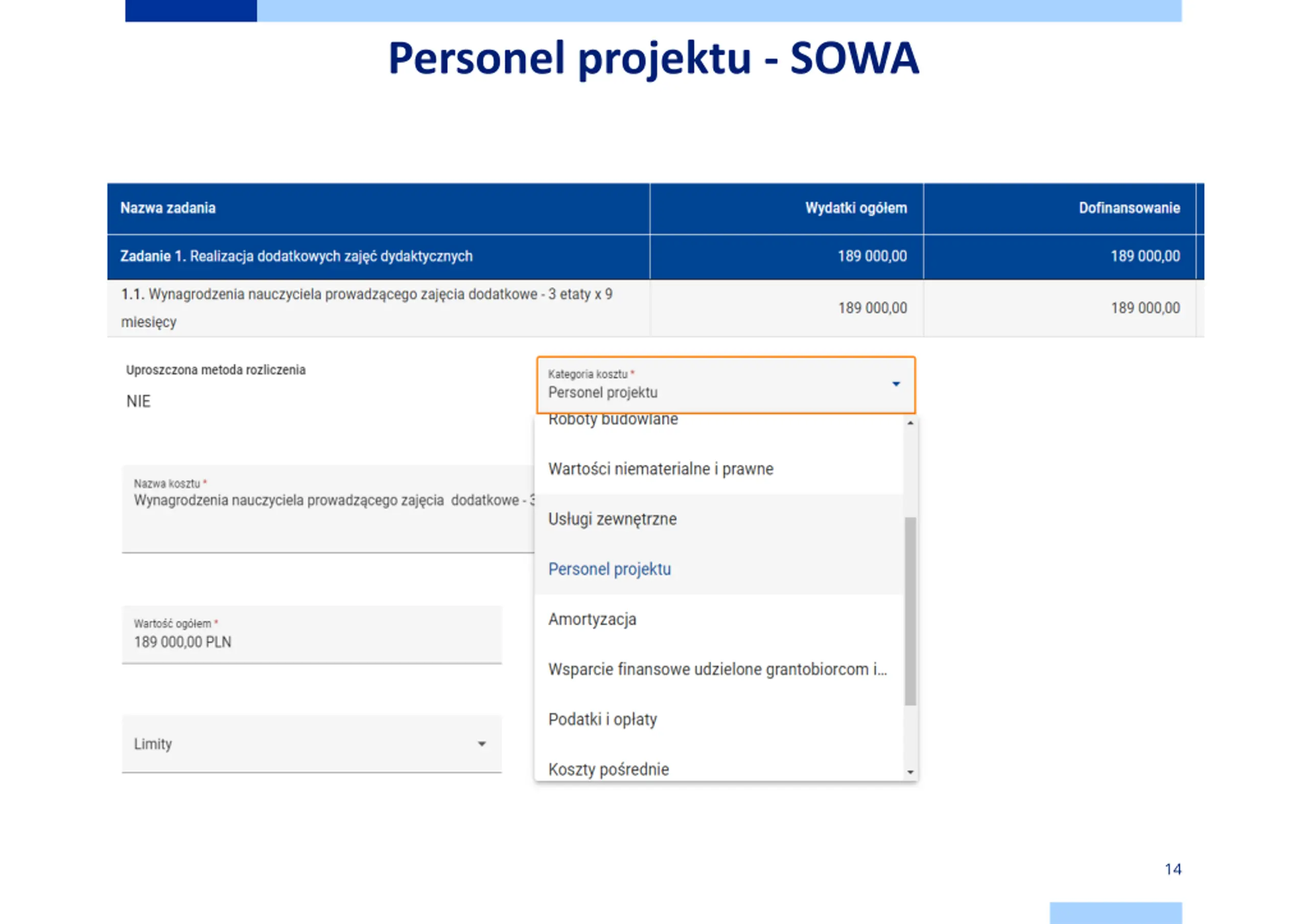The image size is (1308, 924).
Task: Click the NIE value text
Action: tap(138, 401)
